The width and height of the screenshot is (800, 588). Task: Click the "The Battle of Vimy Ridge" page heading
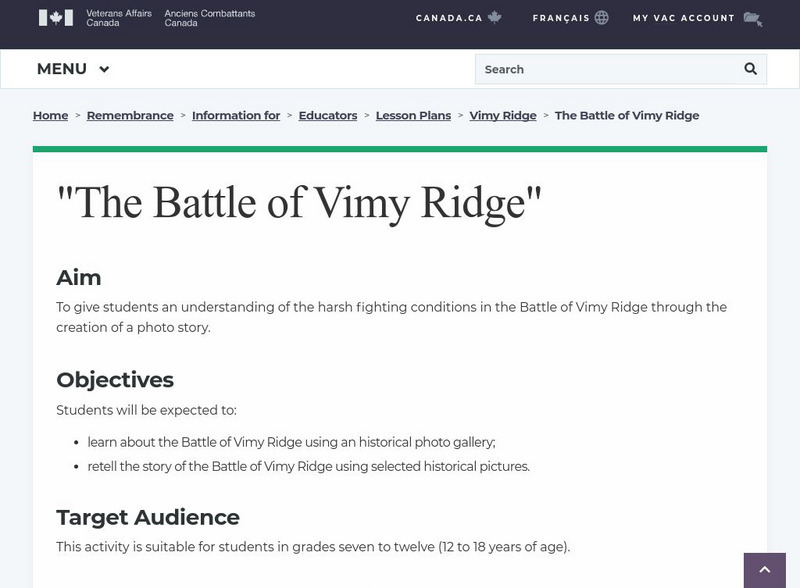[x=299, y=203]
